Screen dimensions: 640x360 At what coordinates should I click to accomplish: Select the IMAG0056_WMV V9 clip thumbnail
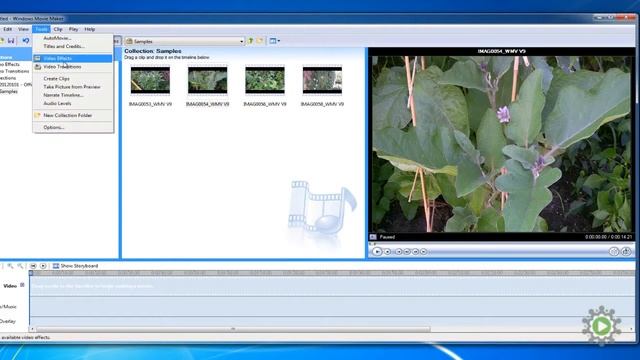[265, 80]
